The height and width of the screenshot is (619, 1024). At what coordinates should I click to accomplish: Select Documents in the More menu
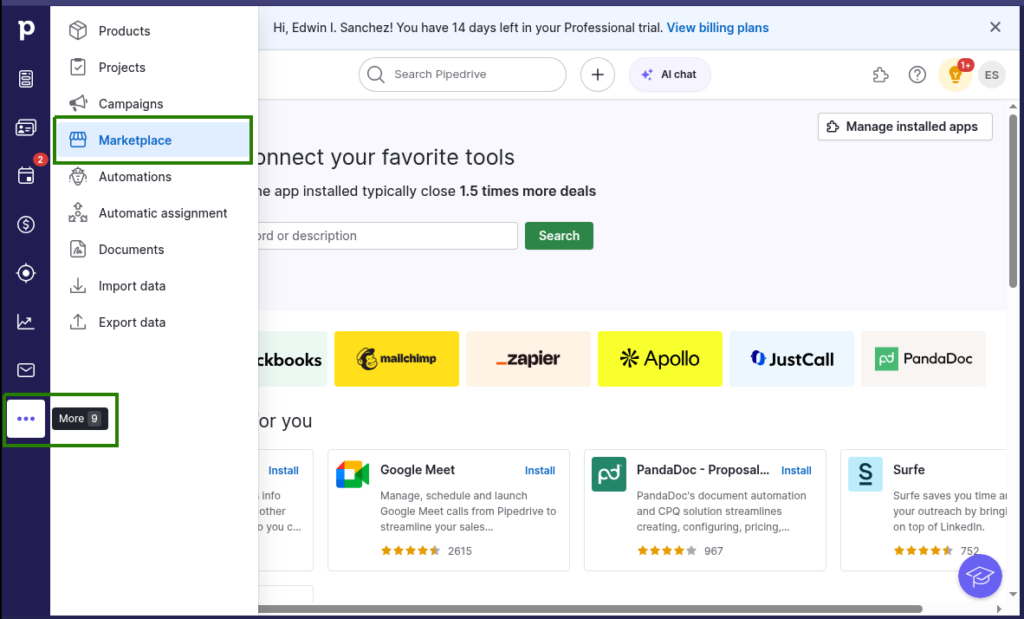[x=154, y=250]
